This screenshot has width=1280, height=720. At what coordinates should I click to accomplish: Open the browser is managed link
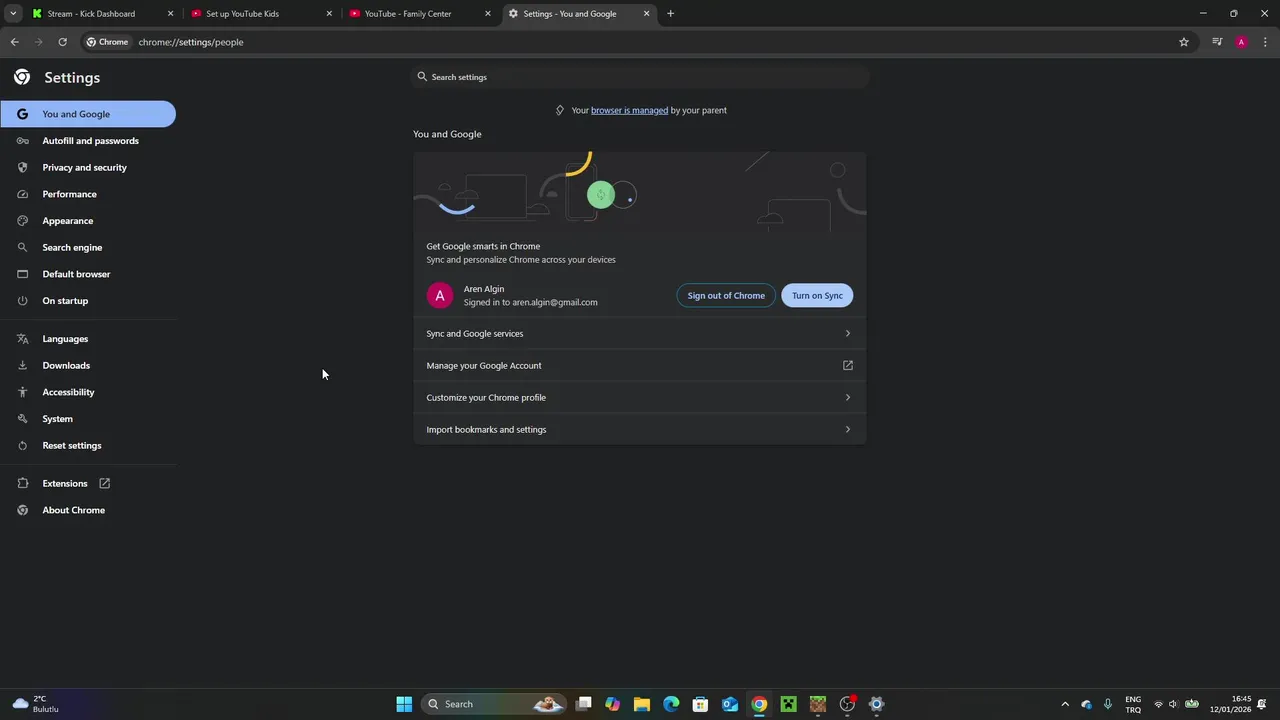[x=629, y=110]
